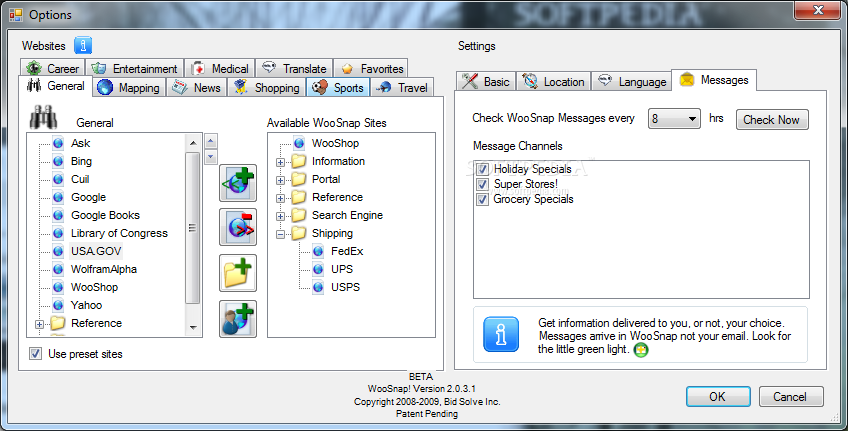Select the Shipping folder label
848x431 pixels.
[x=332, y=233]
